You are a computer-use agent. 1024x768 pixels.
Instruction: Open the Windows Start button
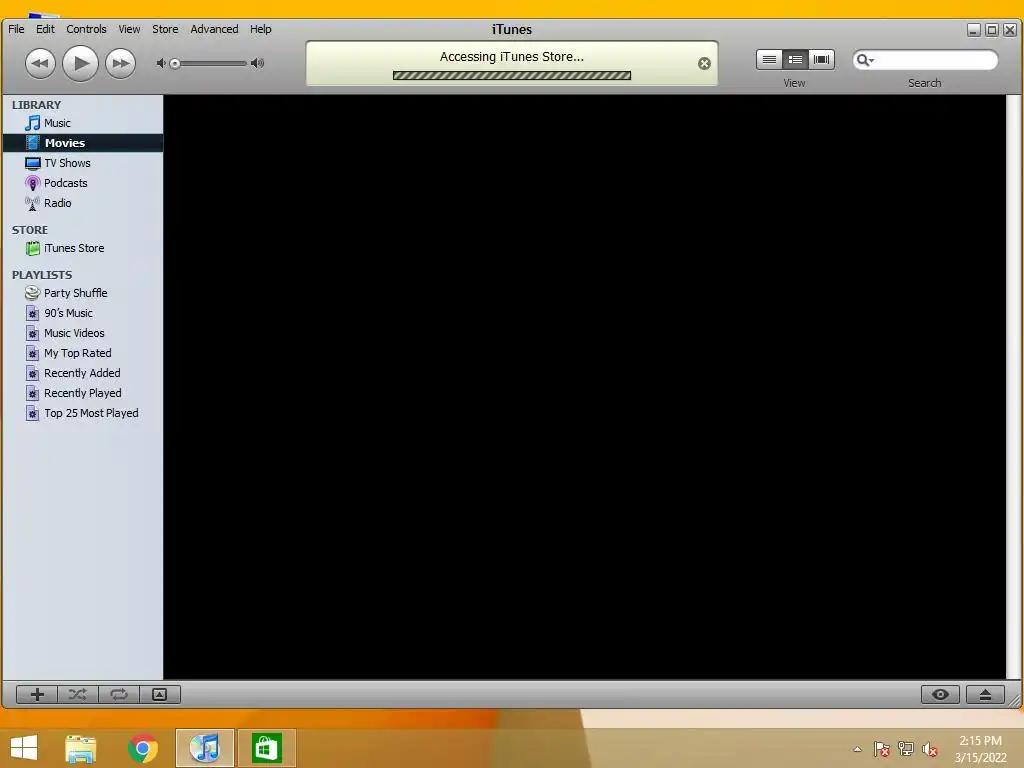(x=24, y=748)
